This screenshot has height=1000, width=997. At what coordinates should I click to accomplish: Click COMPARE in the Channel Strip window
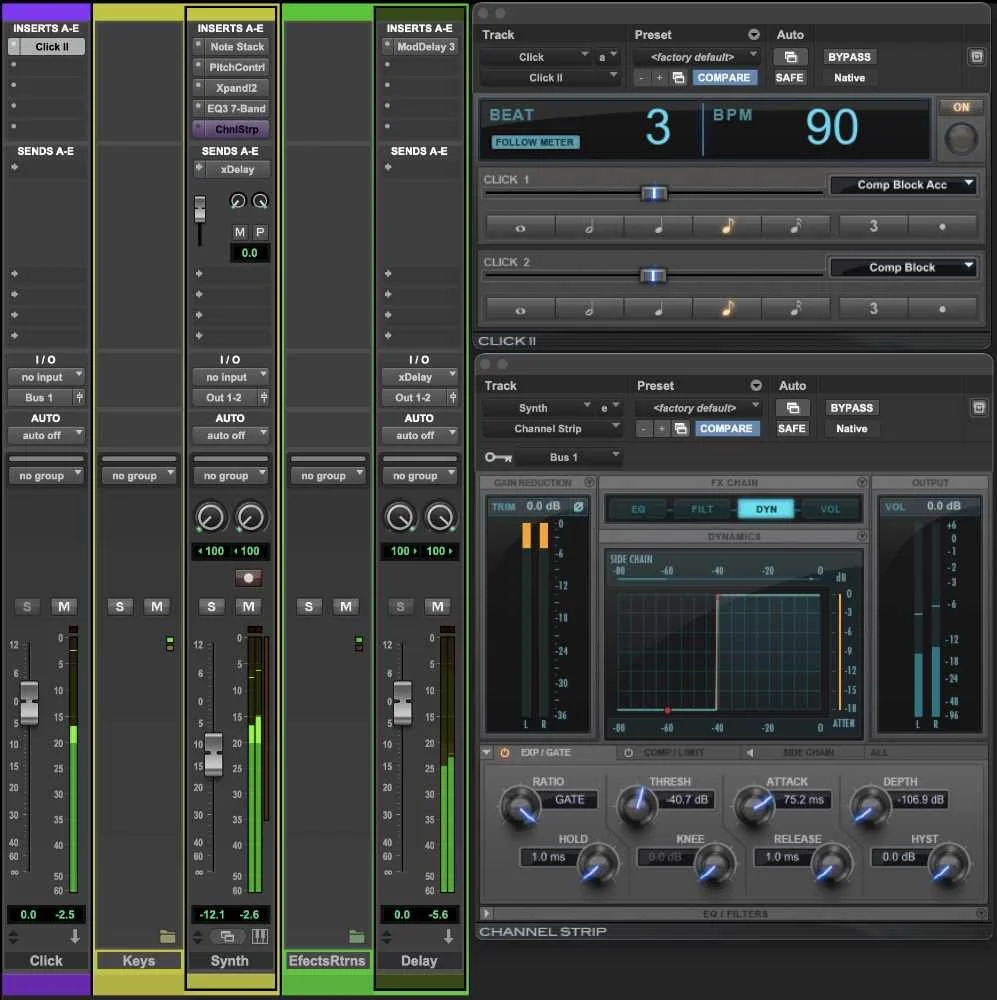point(727,429)
